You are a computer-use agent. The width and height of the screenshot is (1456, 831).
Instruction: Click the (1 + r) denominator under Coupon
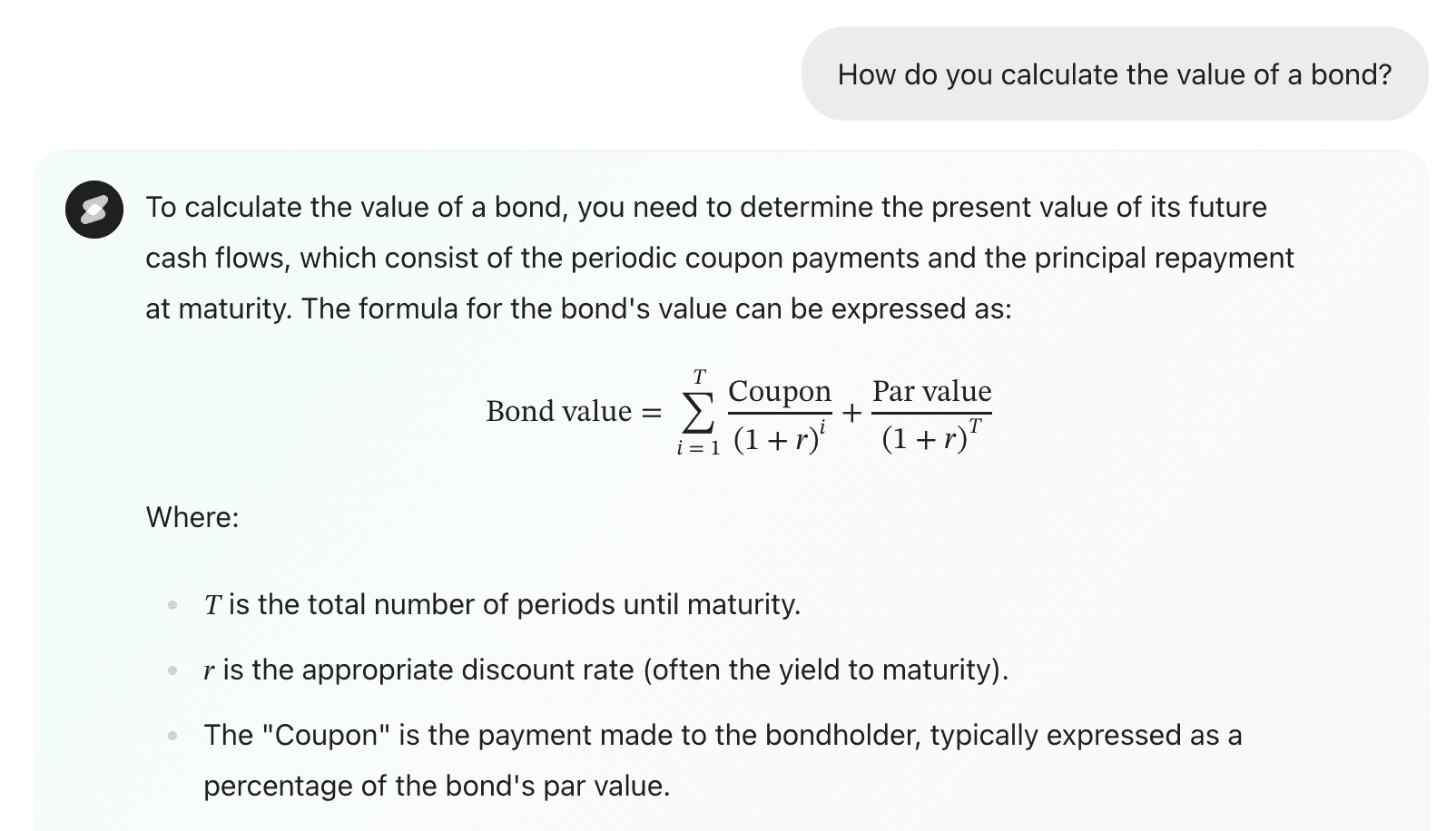774,440
